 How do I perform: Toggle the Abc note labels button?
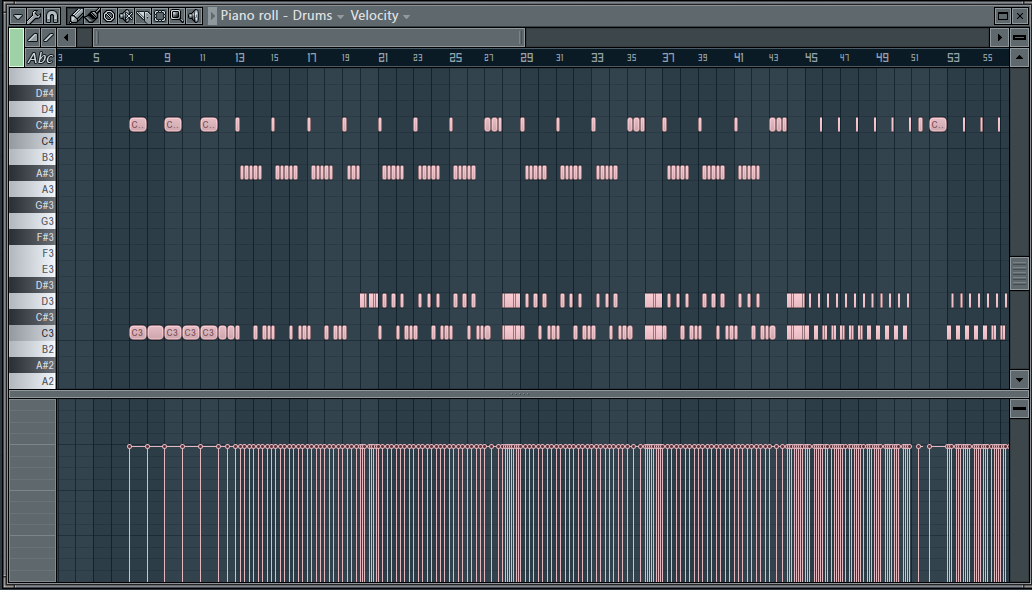point(40,58)
